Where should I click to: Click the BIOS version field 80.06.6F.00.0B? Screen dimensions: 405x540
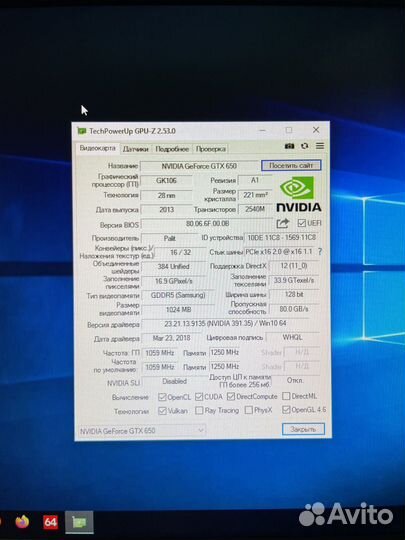[x=207, y=224]
